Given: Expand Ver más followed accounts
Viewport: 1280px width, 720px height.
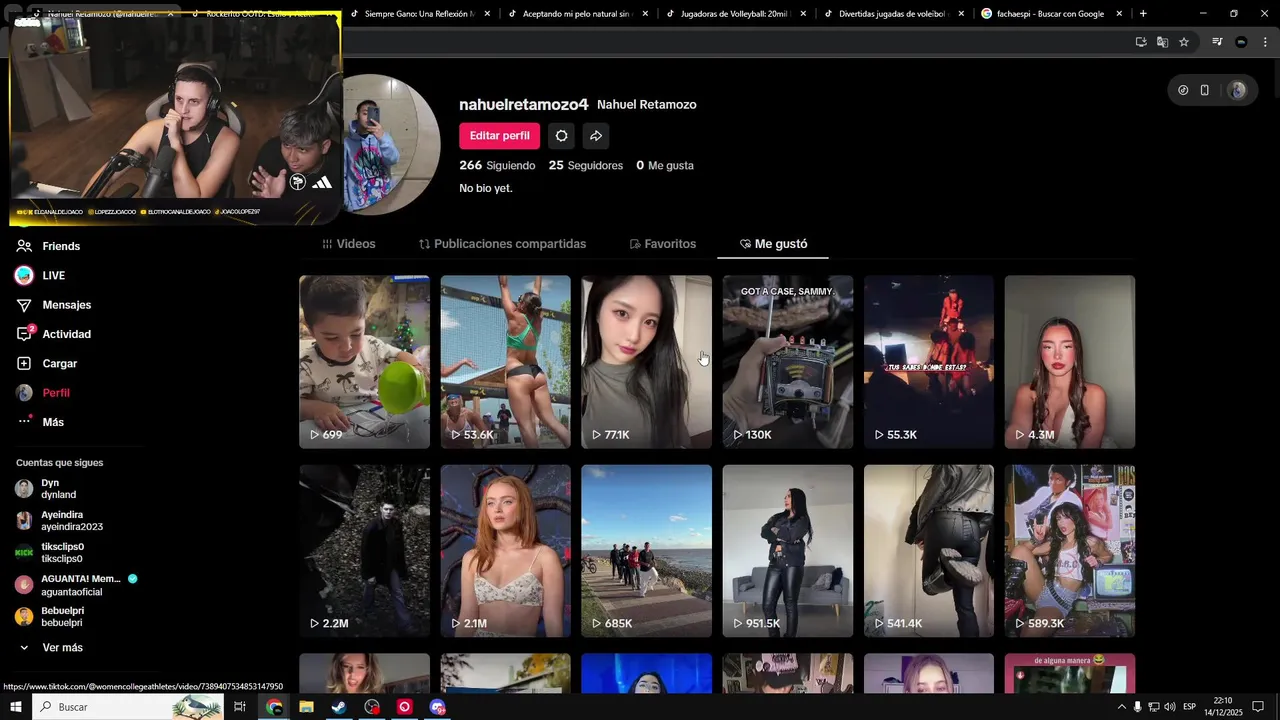Looking at the screenshot, I should coord(62,648).
